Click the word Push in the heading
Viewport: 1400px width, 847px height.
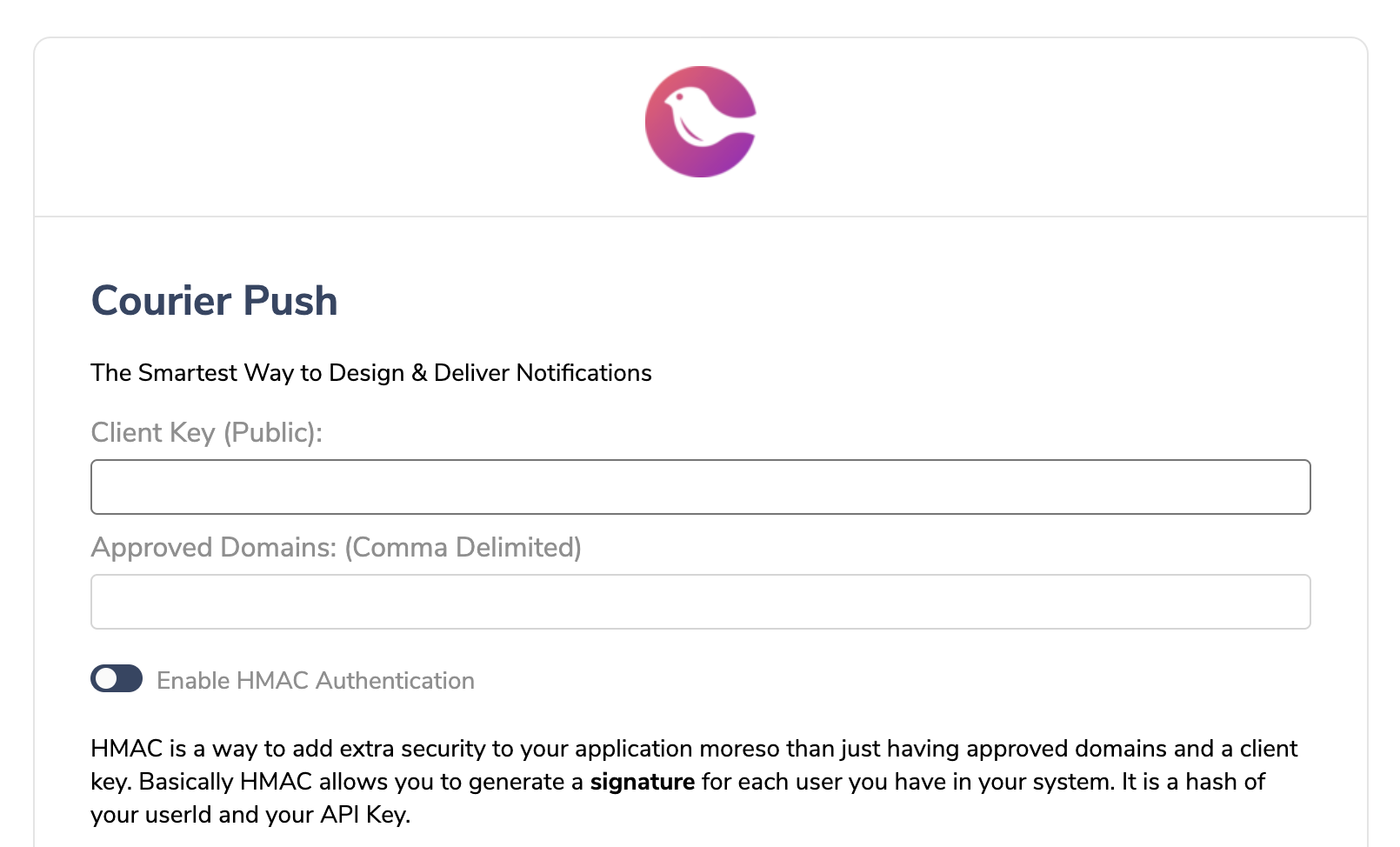[290, 301]
